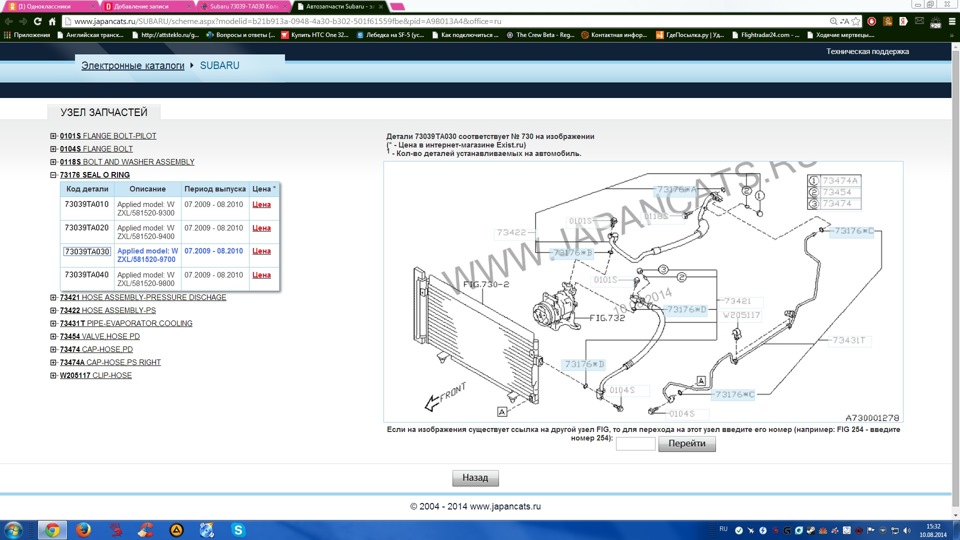Select part code 73039TA010 cell
This screenshot has height=540, width=960.
tap(87, 204)
